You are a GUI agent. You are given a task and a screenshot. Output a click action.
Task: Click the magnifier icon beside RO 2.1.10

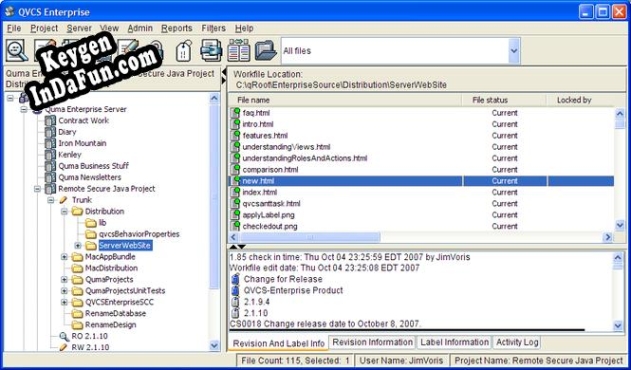pos(64,336)
